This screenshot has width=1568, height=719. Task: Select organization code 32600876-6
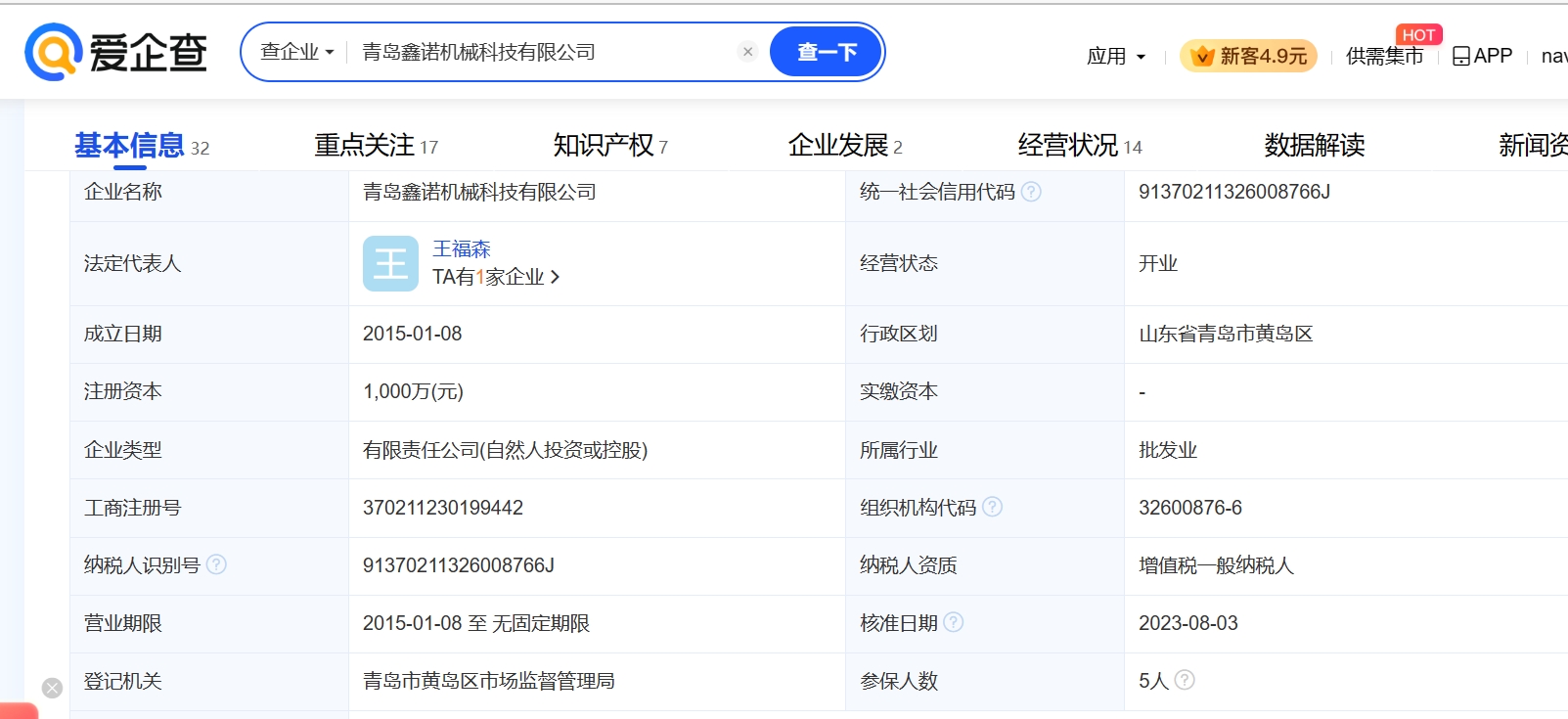(x=1190, y=508)
